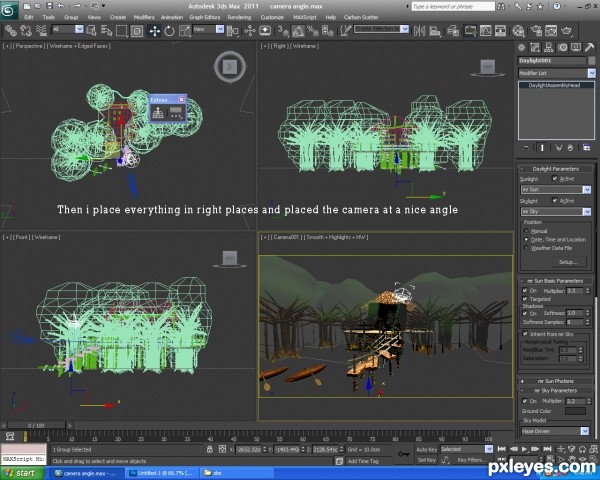The height and width of the screenshot is (480, 600).
Task: Open the mr Sky skylight type dropdown
Action: point(556,211)
